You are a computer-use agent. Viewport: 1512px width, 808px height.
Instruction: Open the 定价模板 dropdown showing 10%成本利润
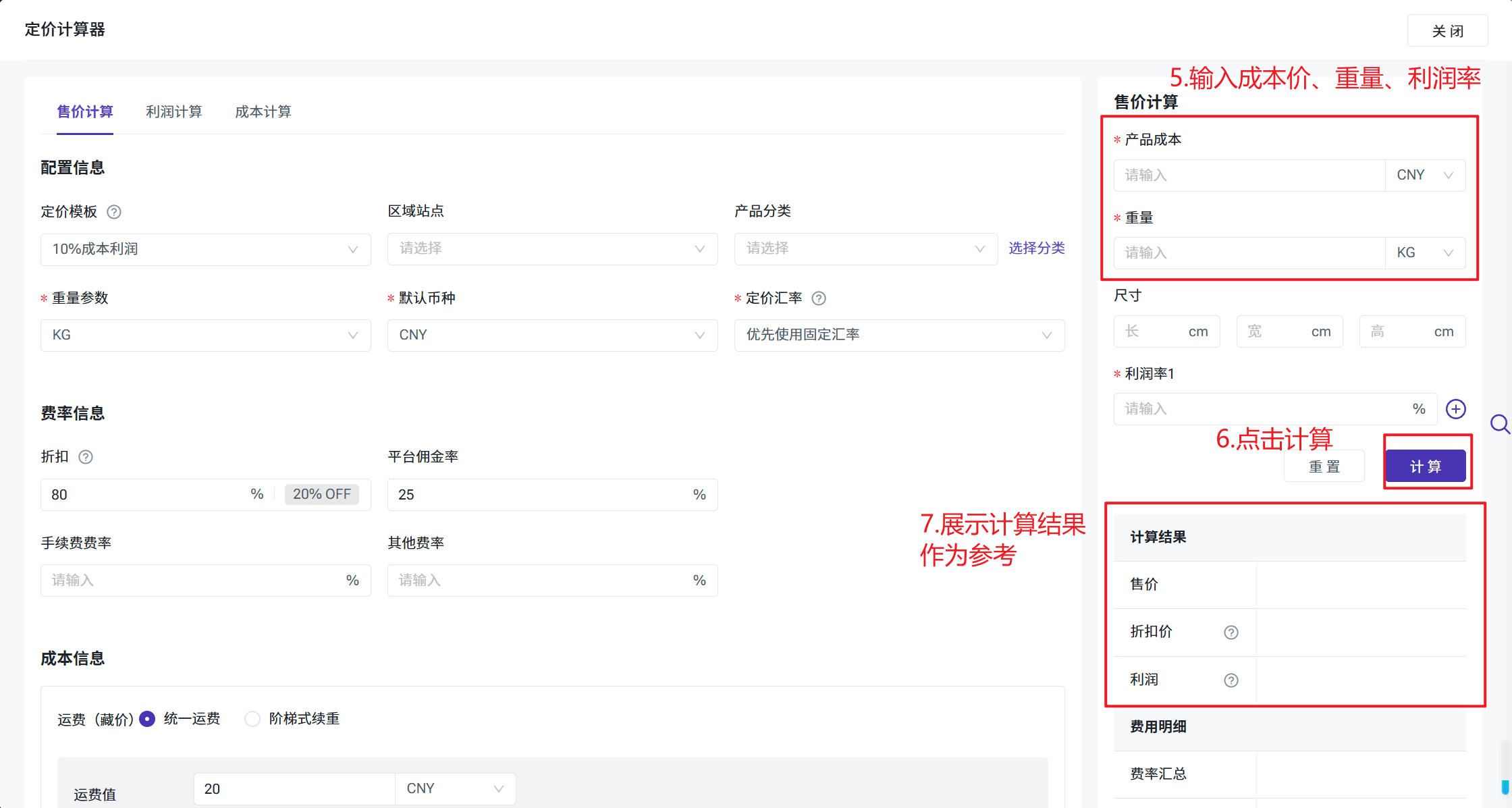[205, 249]
